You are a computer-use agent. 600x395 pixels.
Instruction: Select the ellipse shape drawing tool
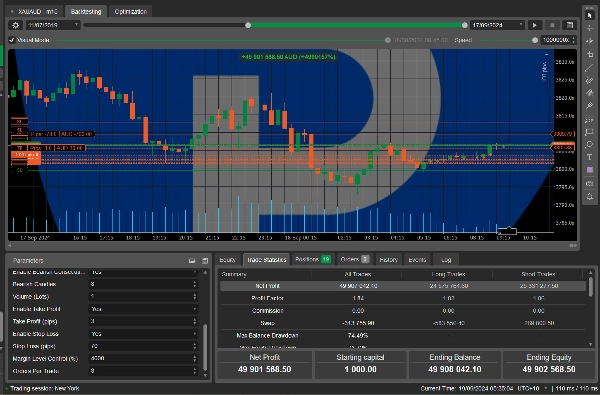pyautogui.click(x=590, y=145)
